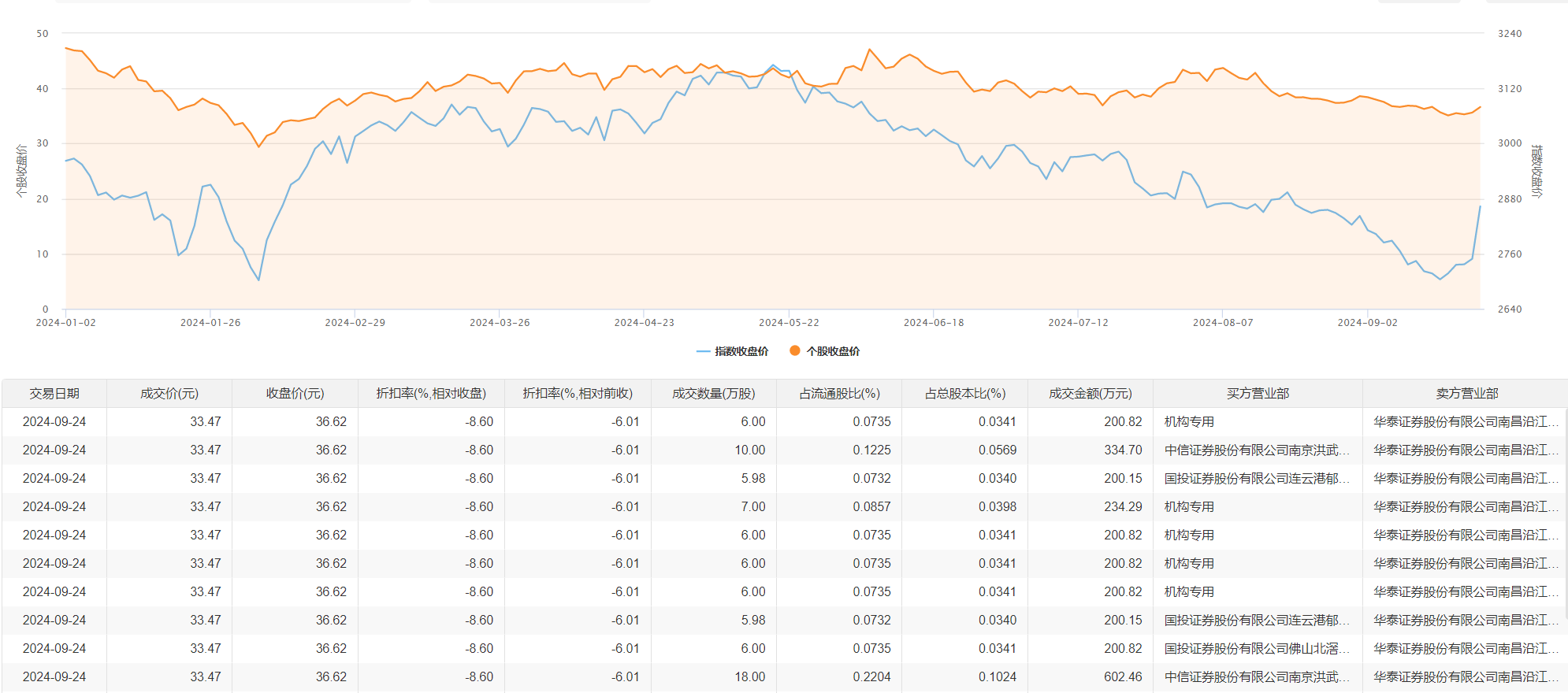Toggle the 指数收盘价 legend label
Viewport: 1568px width, 693px height.
(741, 351)
